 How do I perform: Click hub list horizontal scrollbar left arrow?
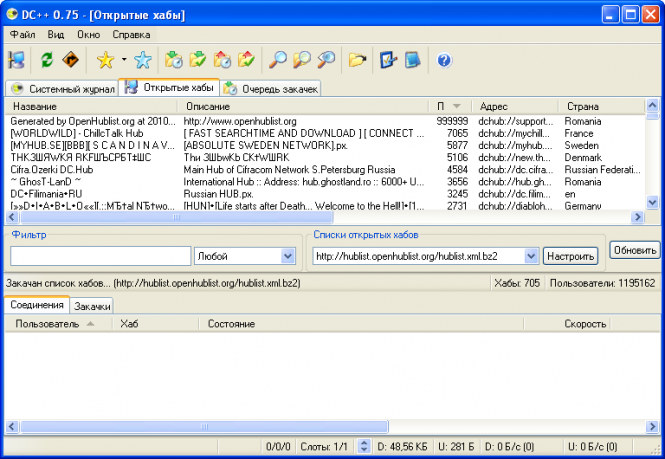[x=12, y=217]
